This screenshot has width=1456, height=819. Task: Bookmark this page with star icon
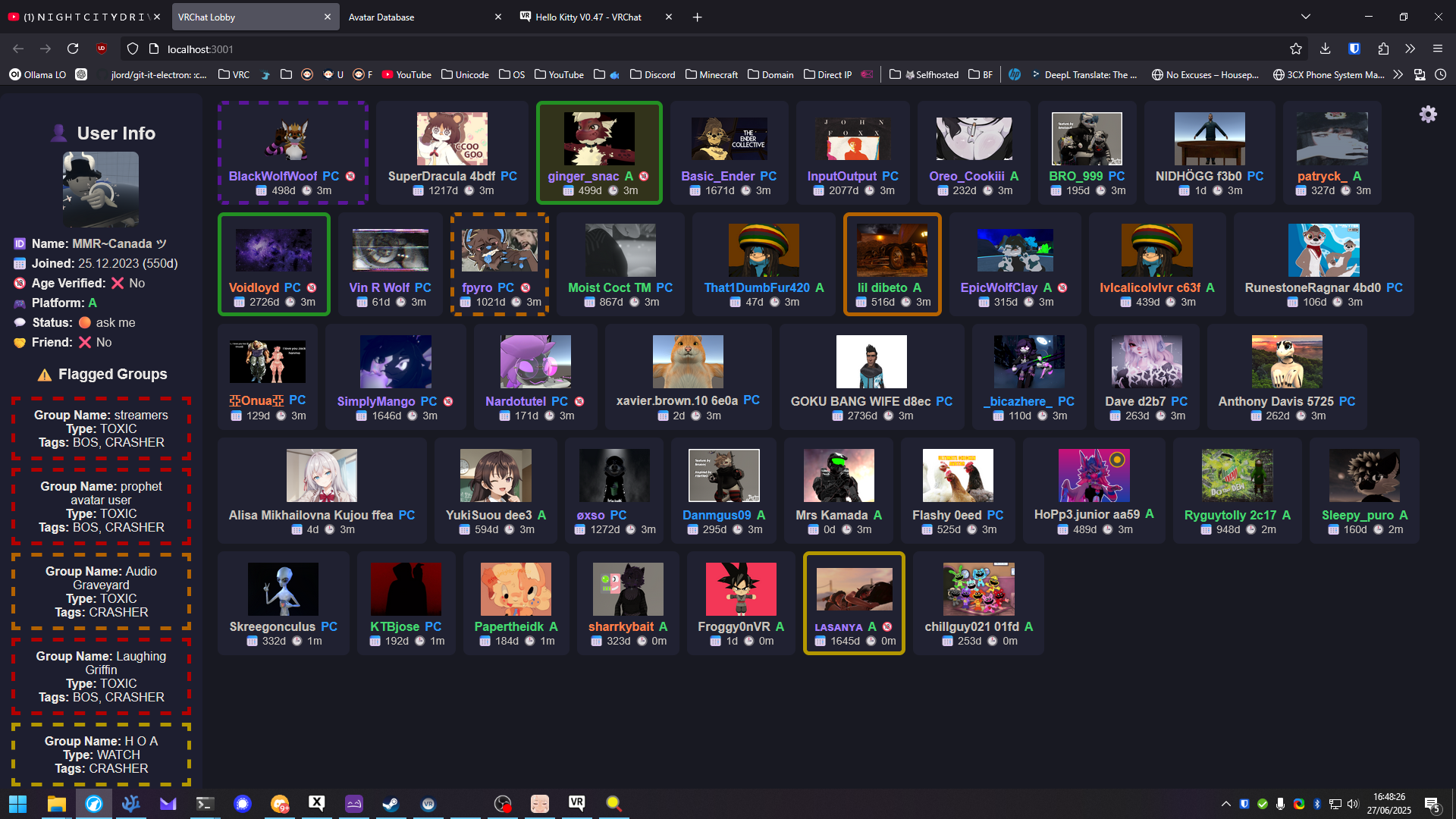pyautogui.click(x=1296, y=49)
